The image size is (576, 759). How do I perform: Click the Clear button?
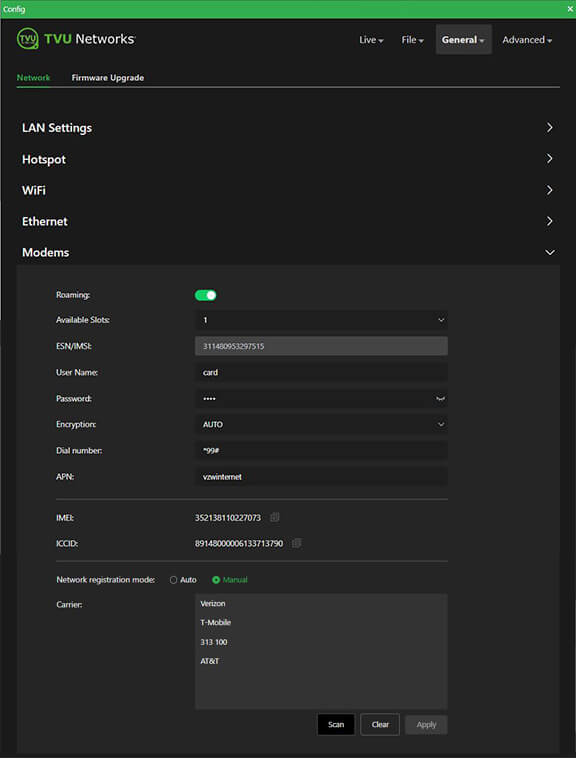pos(380,724)
